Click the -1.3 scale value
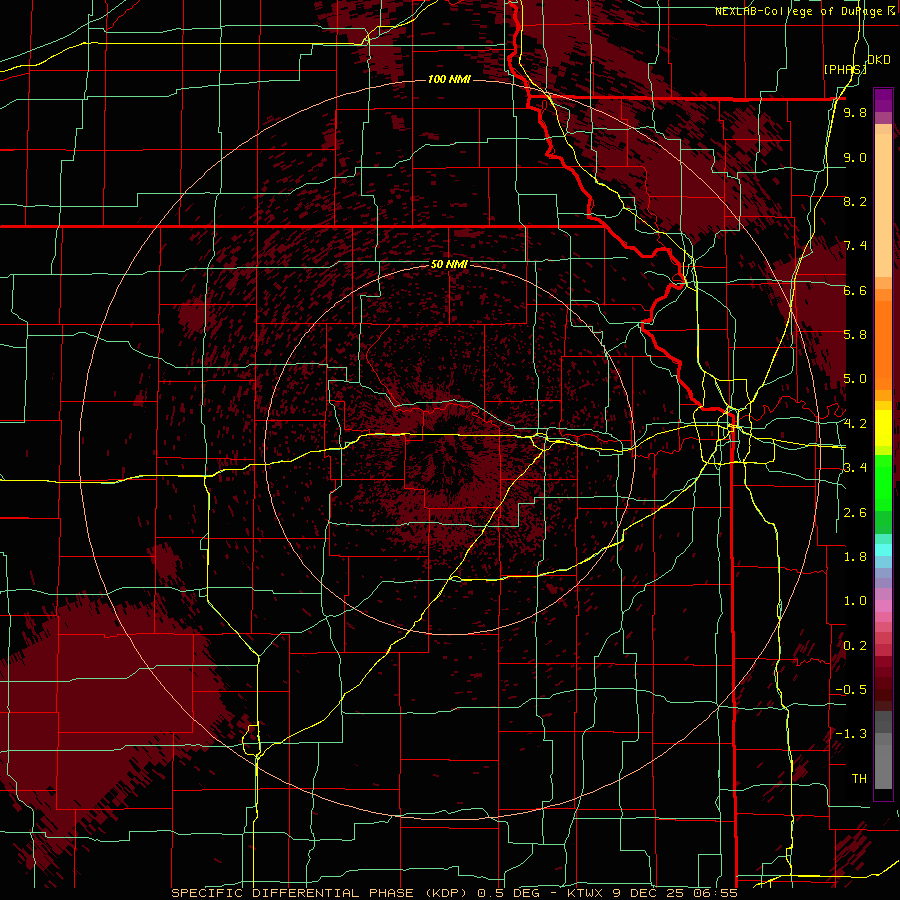Screen dimensions: 900x900 851,734
